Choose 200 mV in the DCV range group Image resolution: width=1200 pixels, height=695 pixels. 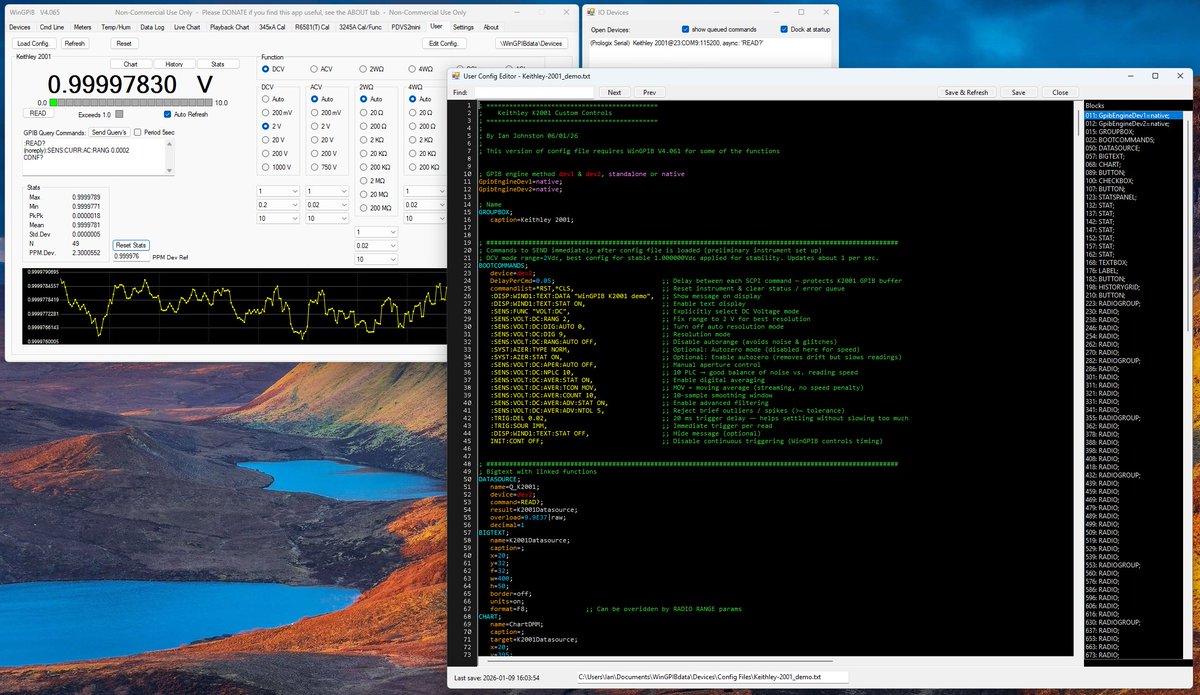click(x=265, y=113)
